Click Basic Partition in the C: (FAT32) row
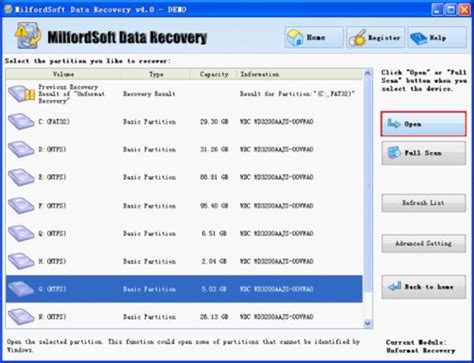The image size is (474, 363). tap(149, 122)
